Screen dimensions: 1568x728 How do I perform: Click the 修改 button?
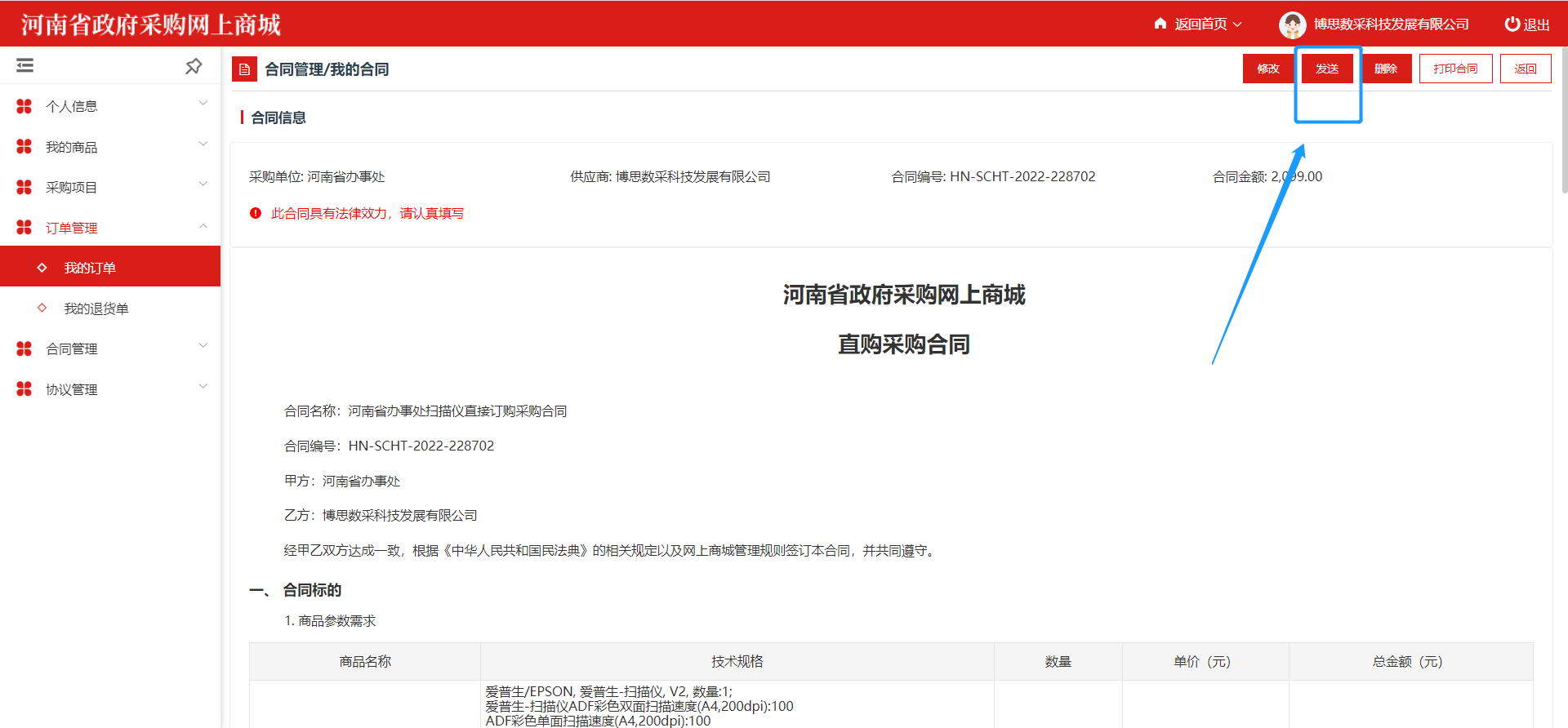[x=1268, y=69]
